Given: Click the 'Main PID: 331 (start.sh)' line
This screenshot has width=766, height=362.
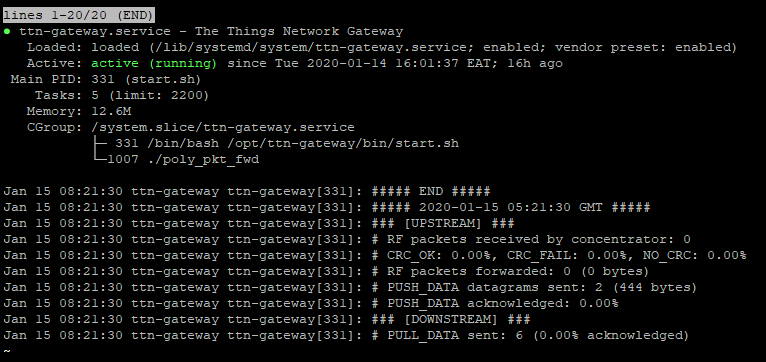Looking at the screenshot, I should [x=106, y=80].
